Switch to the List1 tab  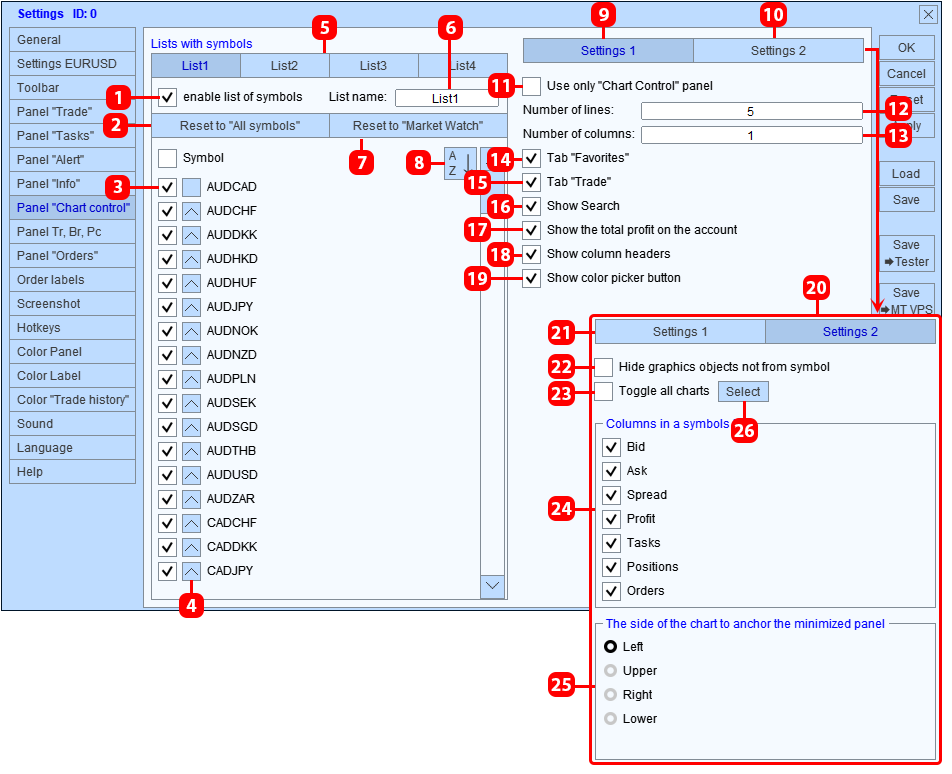pos(196,66)
